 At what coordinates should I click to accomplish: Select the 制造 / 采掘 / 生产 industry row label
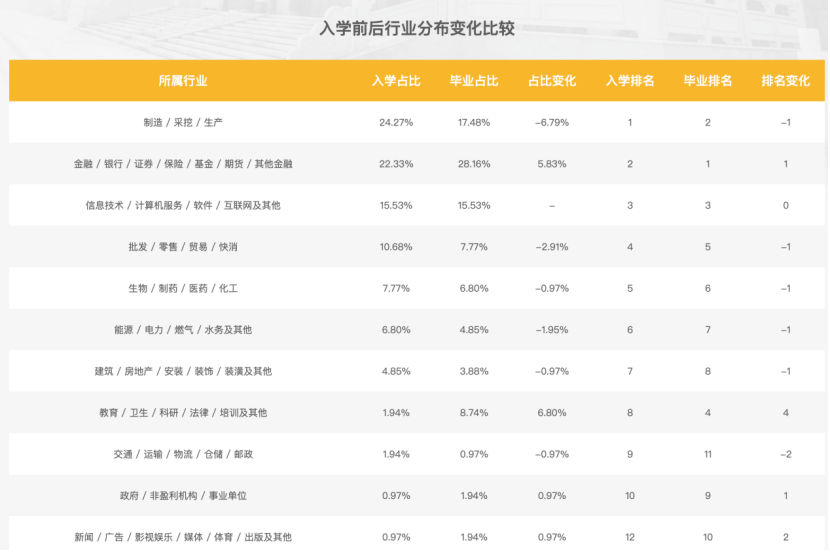[183, 123]
